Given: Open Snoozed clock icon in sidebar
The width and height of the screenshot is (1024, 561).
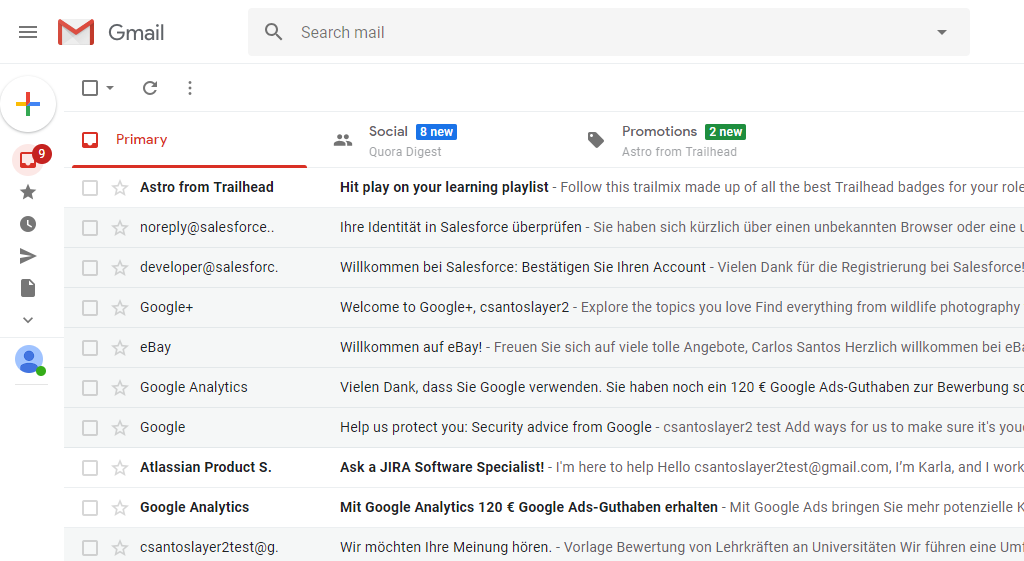Looking at the screenshot, I should click(28, 224).
